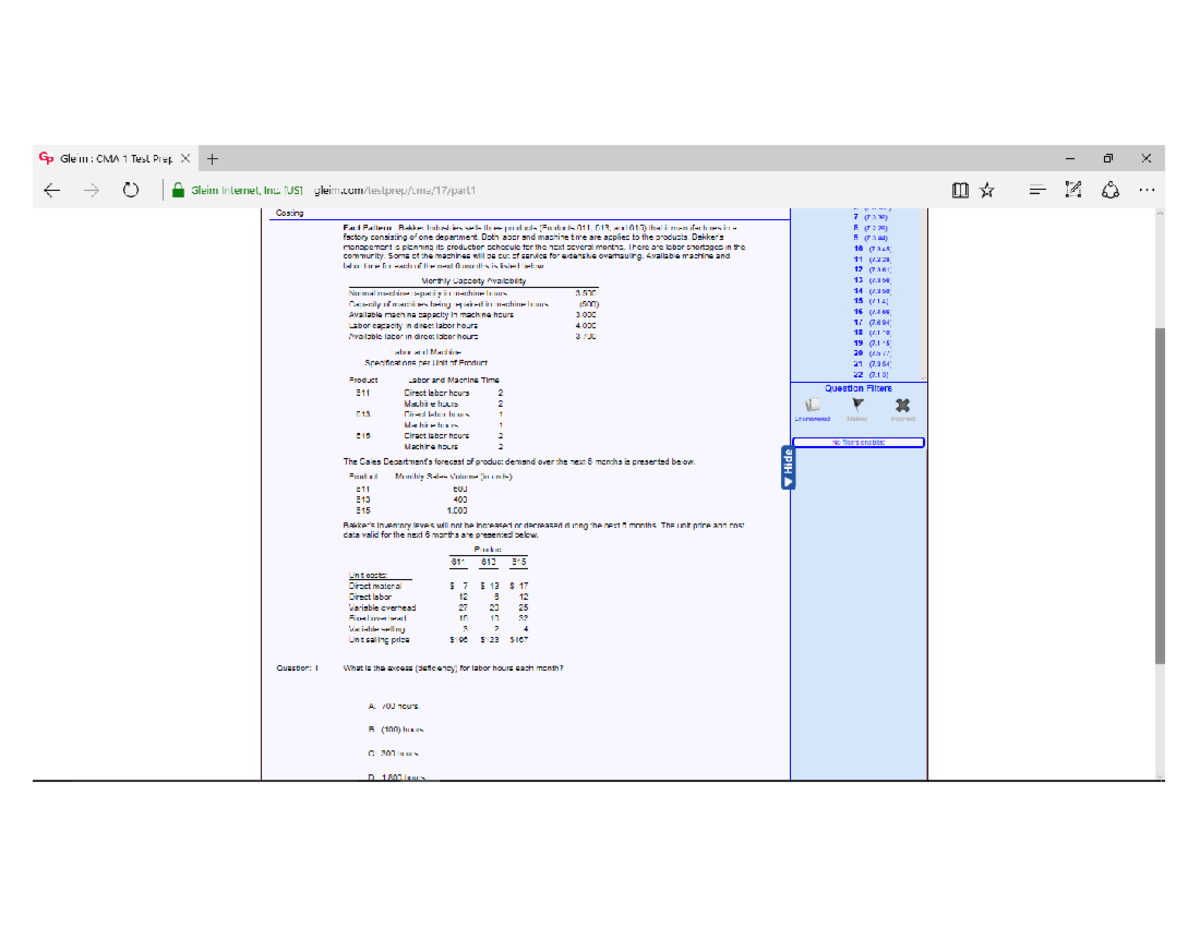Collapse the side panel with Hide tab
The image size is (1200, 927).
click(787, 469)
